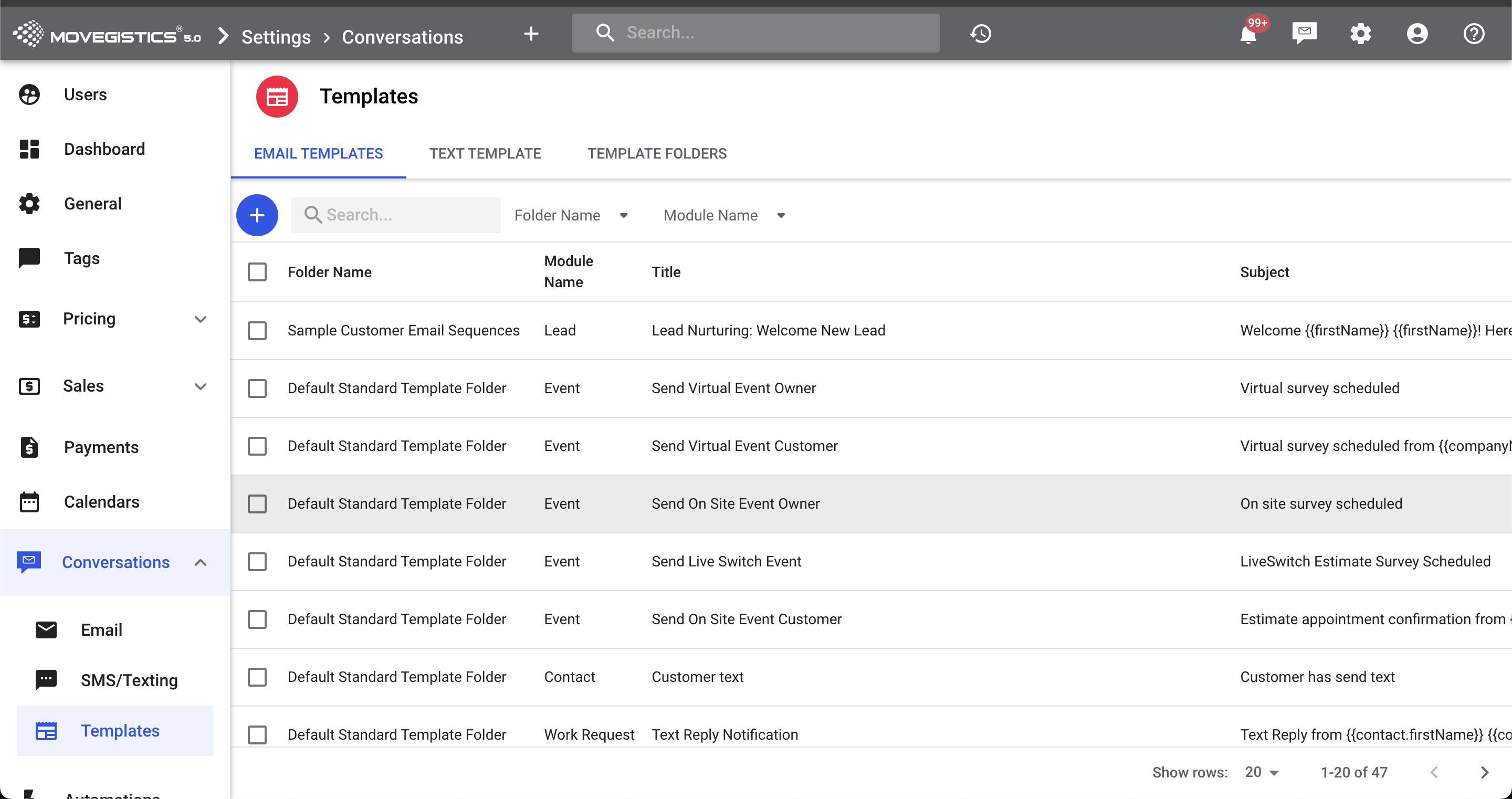
Task: Open the settings gear in top bar
Action: (1360, 34)
